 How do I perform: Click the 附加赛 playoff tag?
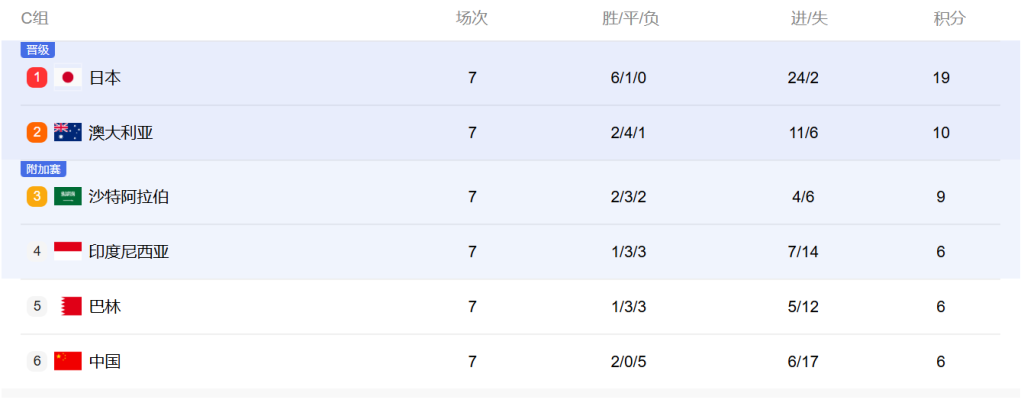click(x=44, y=169)
